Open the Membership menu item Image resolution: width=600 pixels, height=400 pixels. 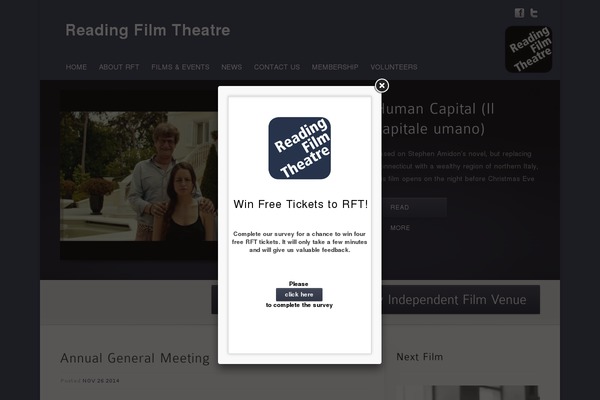[x=335, y=67]
